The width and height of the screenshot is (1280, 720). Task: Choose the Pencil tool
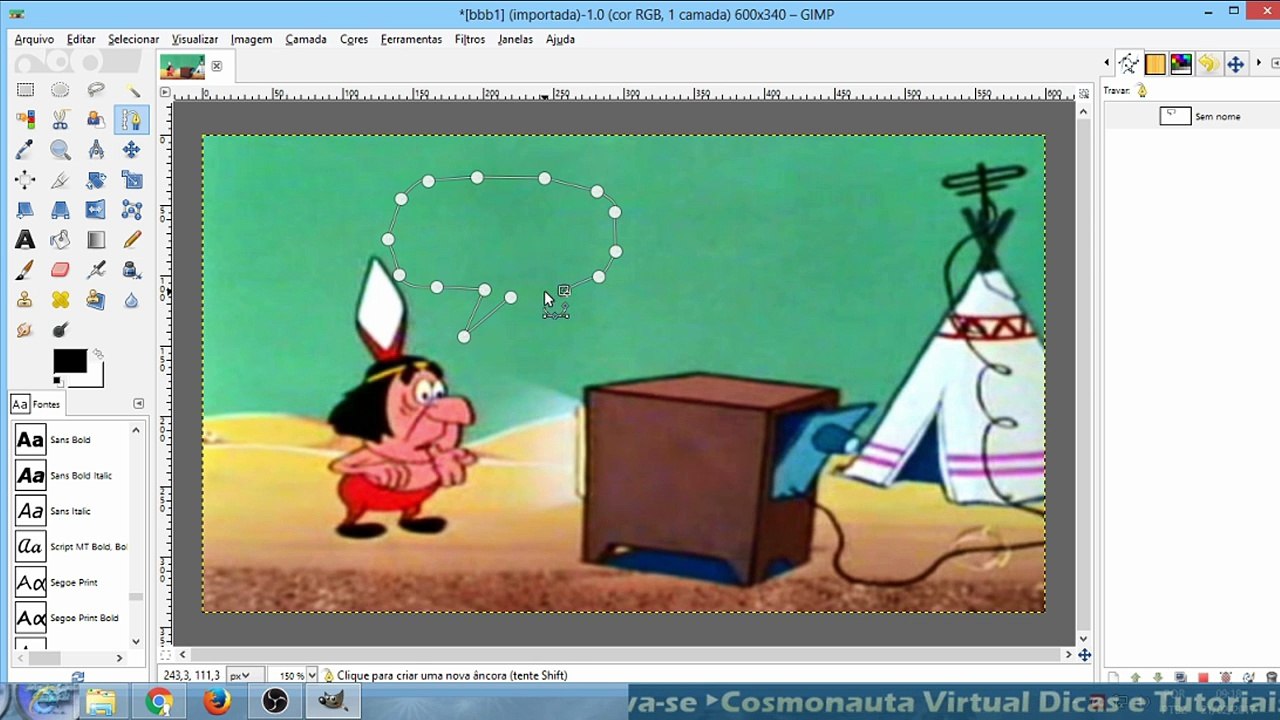pos(131,240)
